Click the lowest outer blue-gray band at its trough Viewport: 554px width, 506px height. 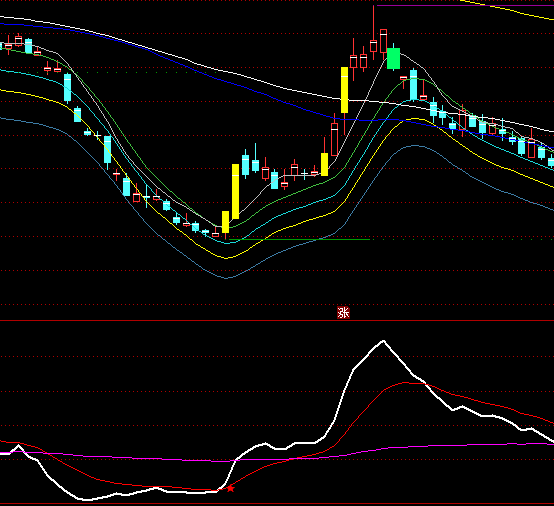coord(226,278)
